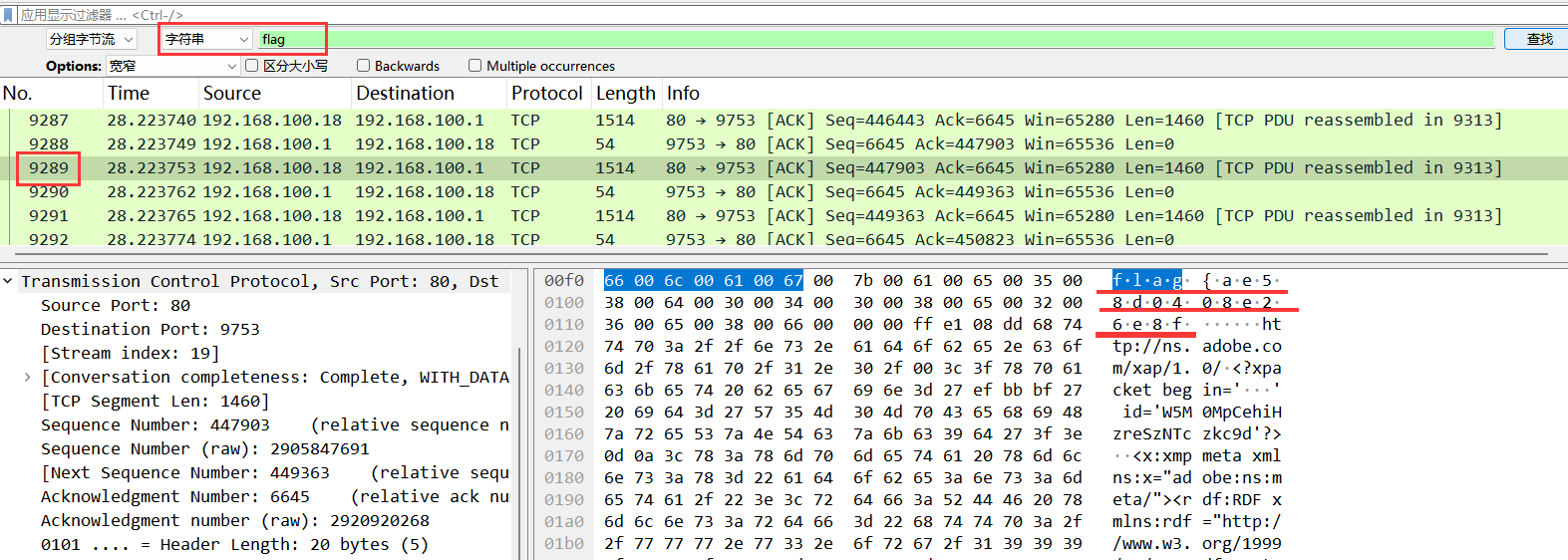Open the 分组字节流 search scope dropdown
Screen dimensions: 1568x560
[x=93, y=39]
